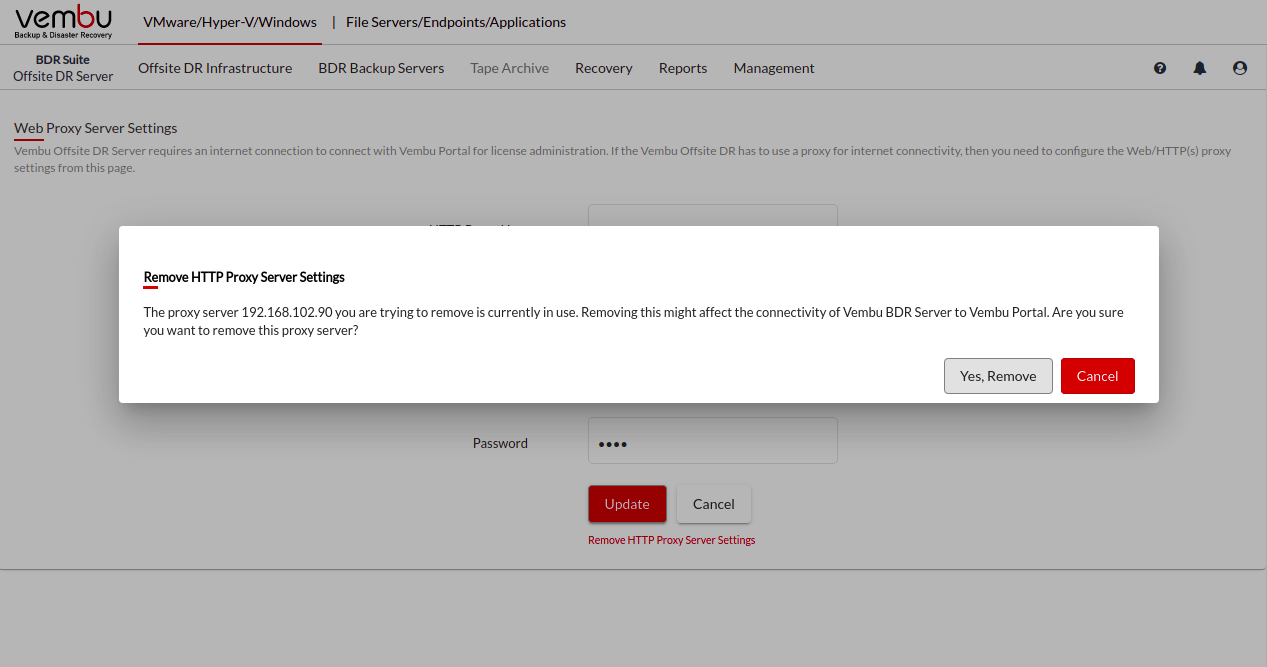Click the Cancel button beside Update
Viewport: 1267px width, 667px height.
pyautogui.click(x=714, y=504)
